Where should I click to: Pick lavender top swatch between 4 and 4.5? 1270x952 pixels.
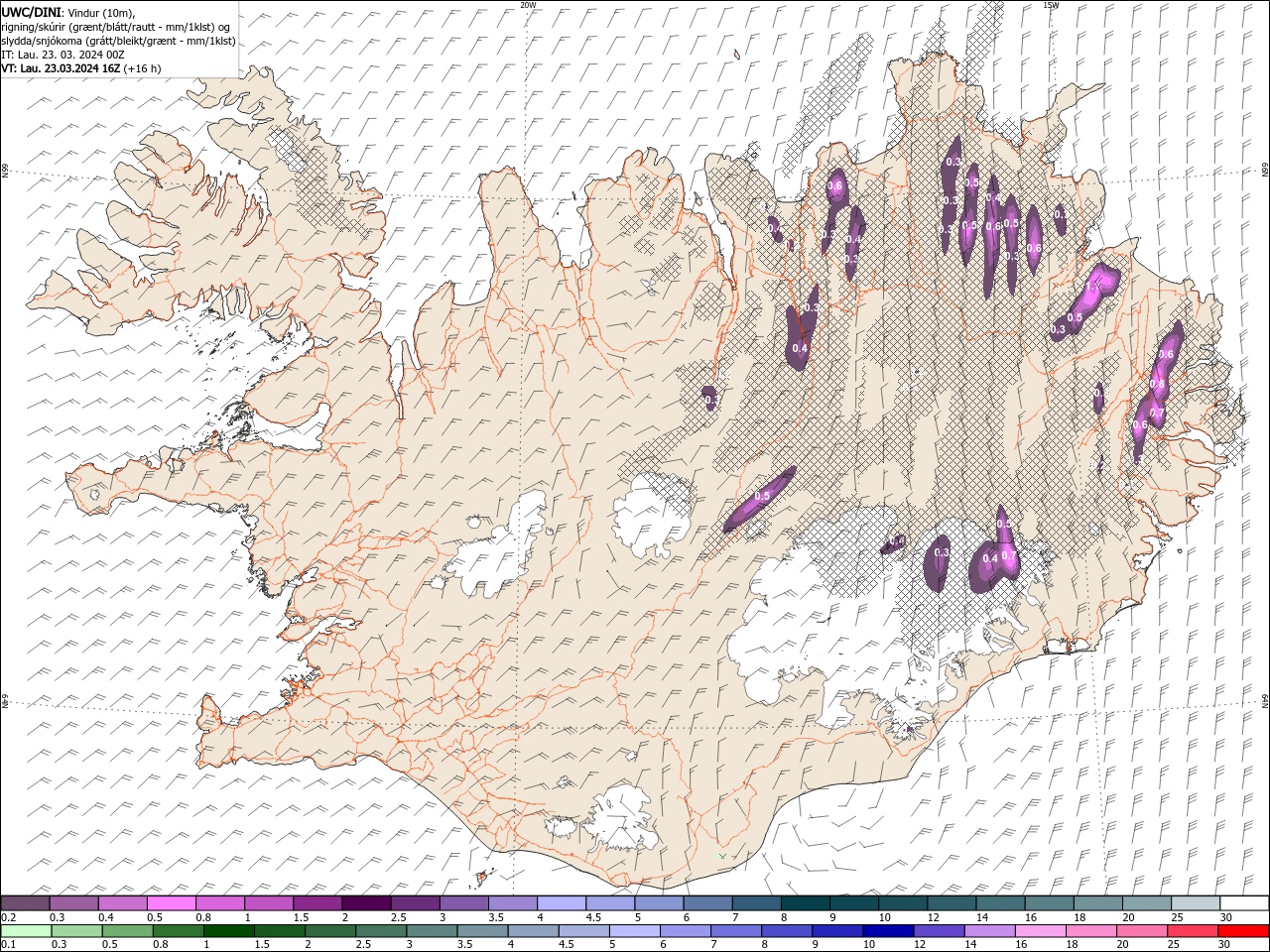point(561,903)
